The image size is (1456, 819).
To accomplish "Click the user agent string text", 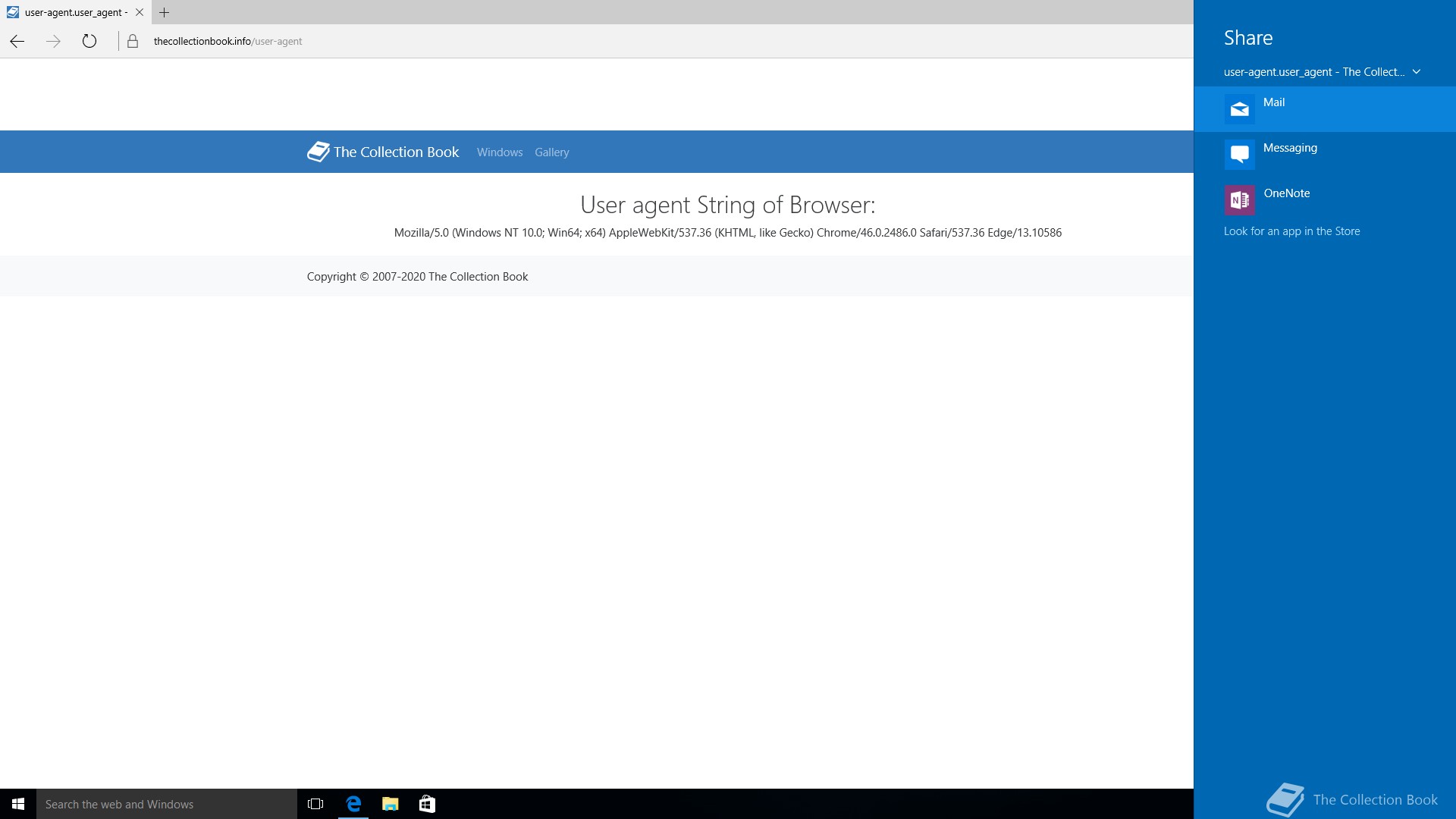I will click(x=728, y=233).
